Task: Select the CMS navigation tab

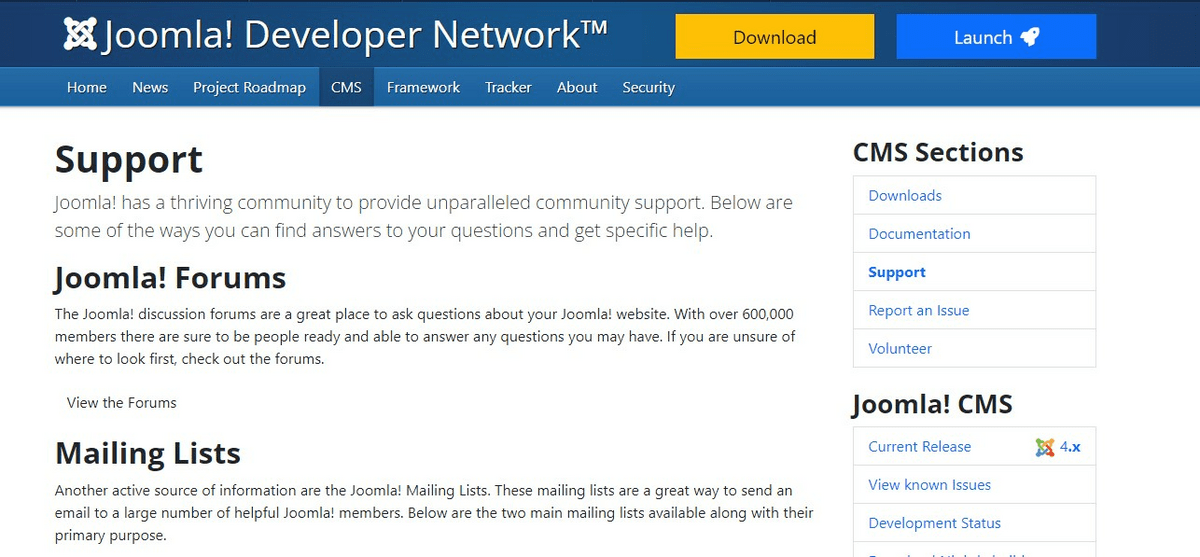Action: (346, 87)
